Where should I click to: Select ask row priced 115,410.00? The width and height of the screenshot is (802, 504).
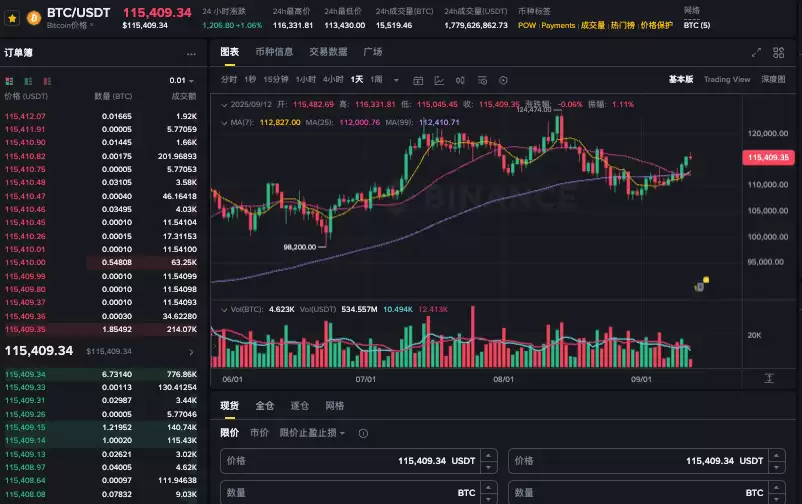[100, 262]
